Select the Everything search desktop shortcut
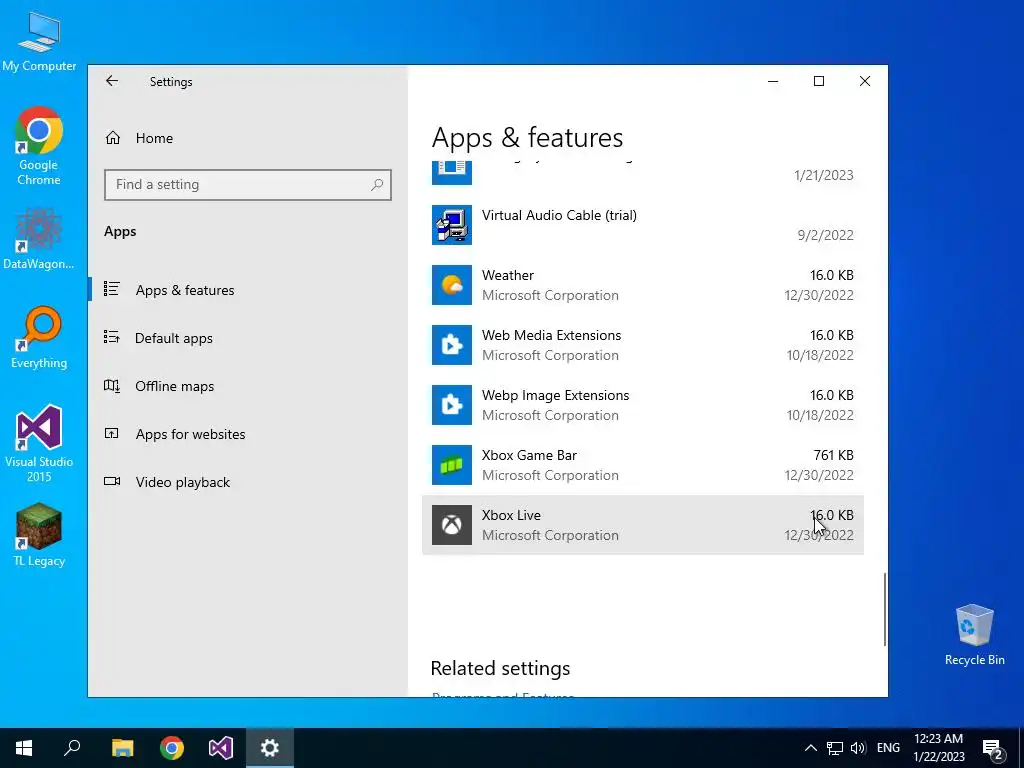The width and height of the screenshot is (1024, 768). click(x=39, y=338)
